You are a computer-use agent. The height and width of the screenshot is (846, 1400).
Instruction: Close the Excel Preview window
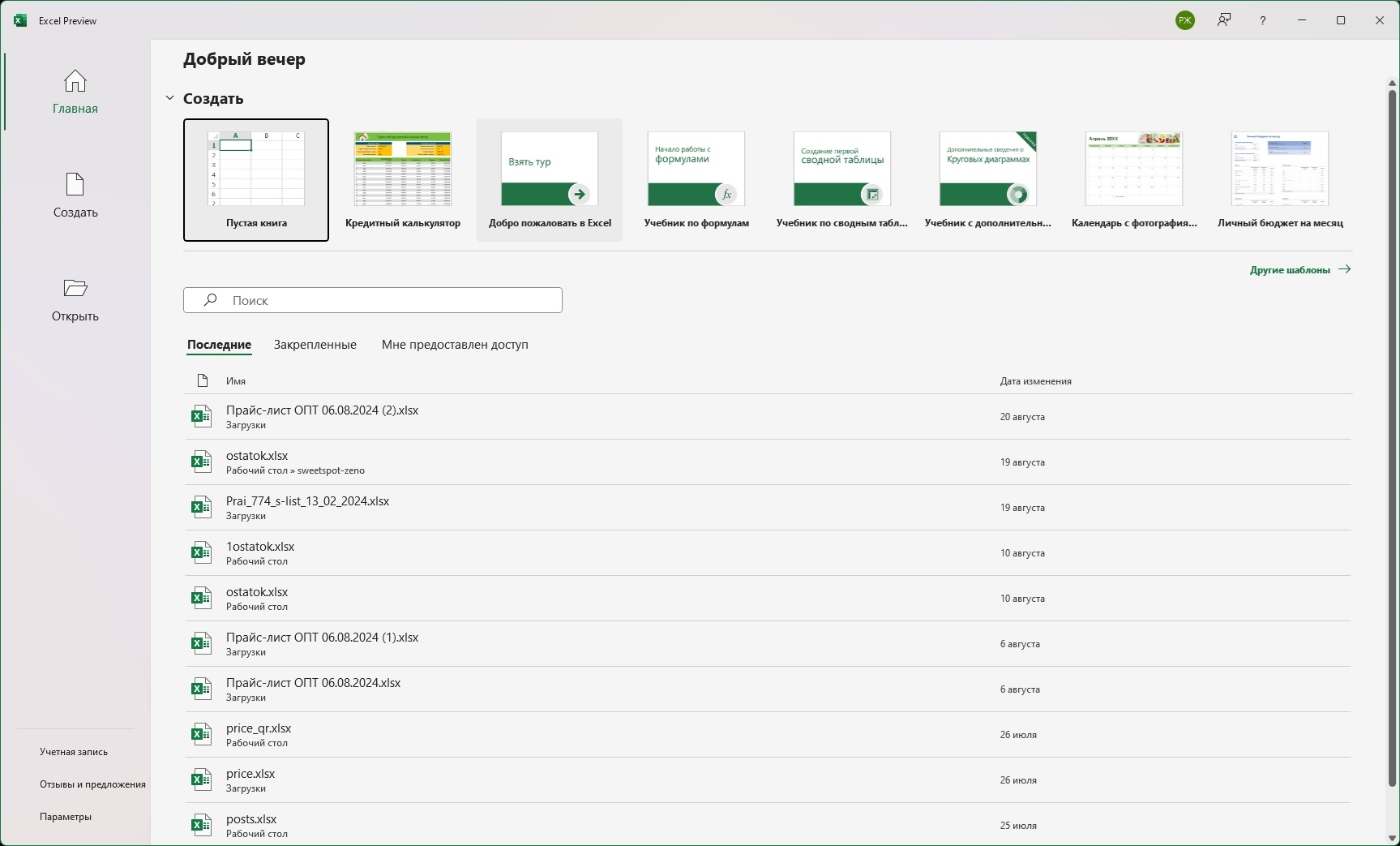pyautogui.click(x=1380, y=20)
